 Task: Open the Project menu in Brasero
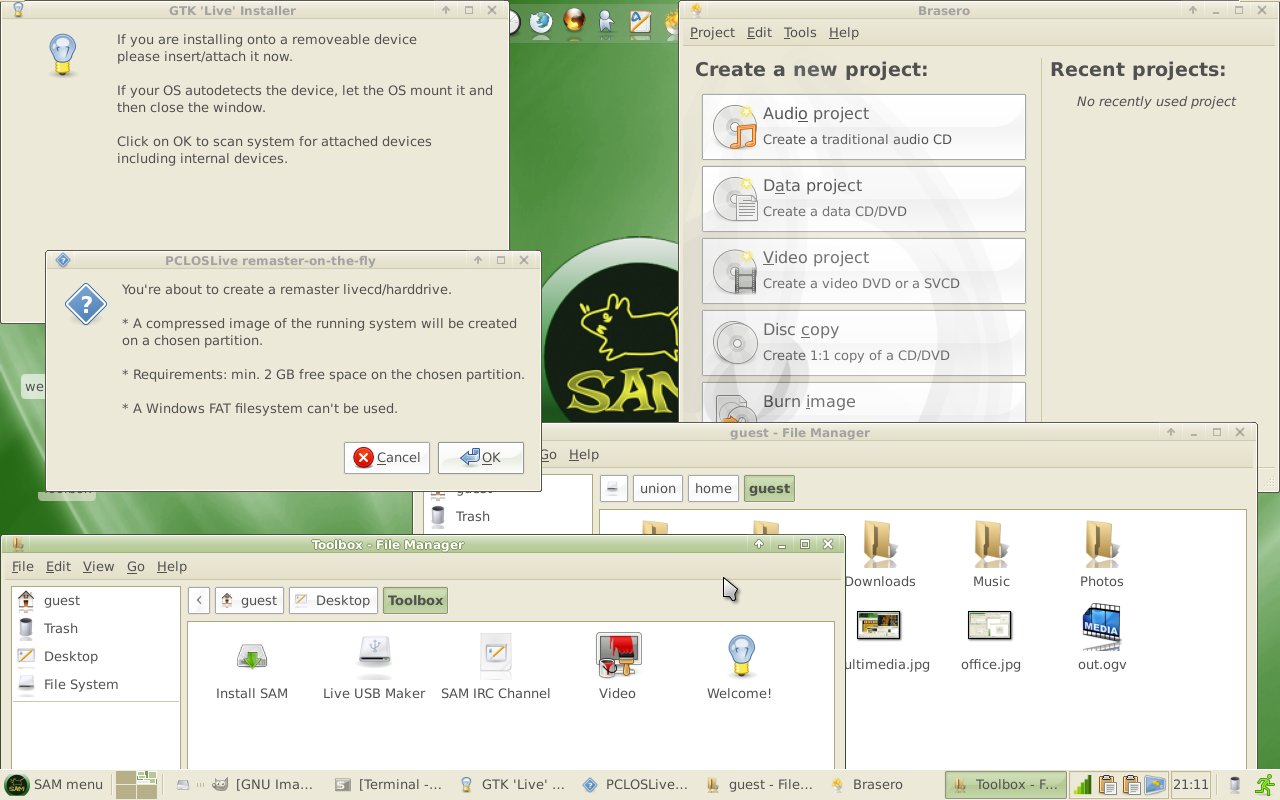point(712,32)
